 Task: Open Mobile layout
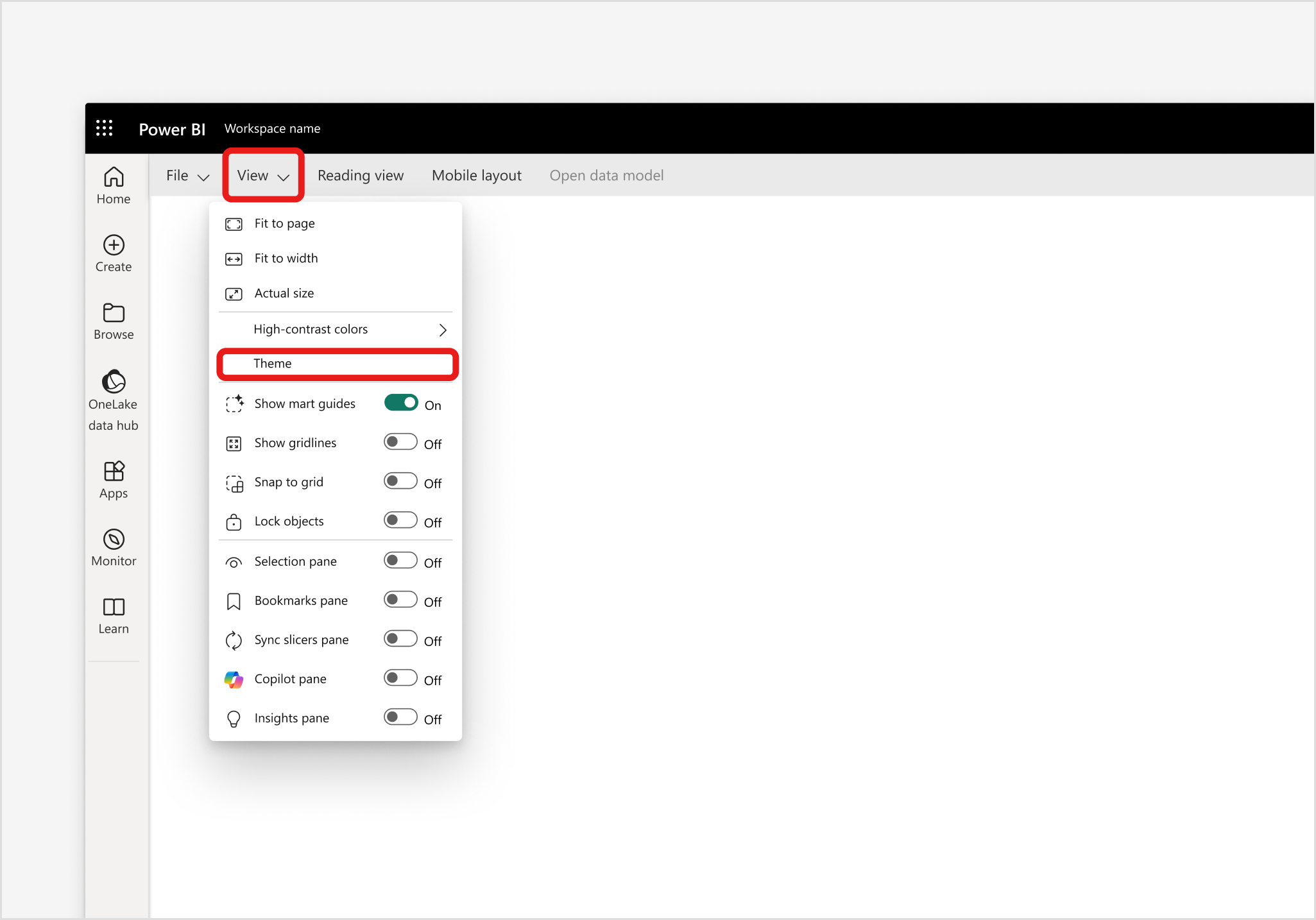coord(476,176)
